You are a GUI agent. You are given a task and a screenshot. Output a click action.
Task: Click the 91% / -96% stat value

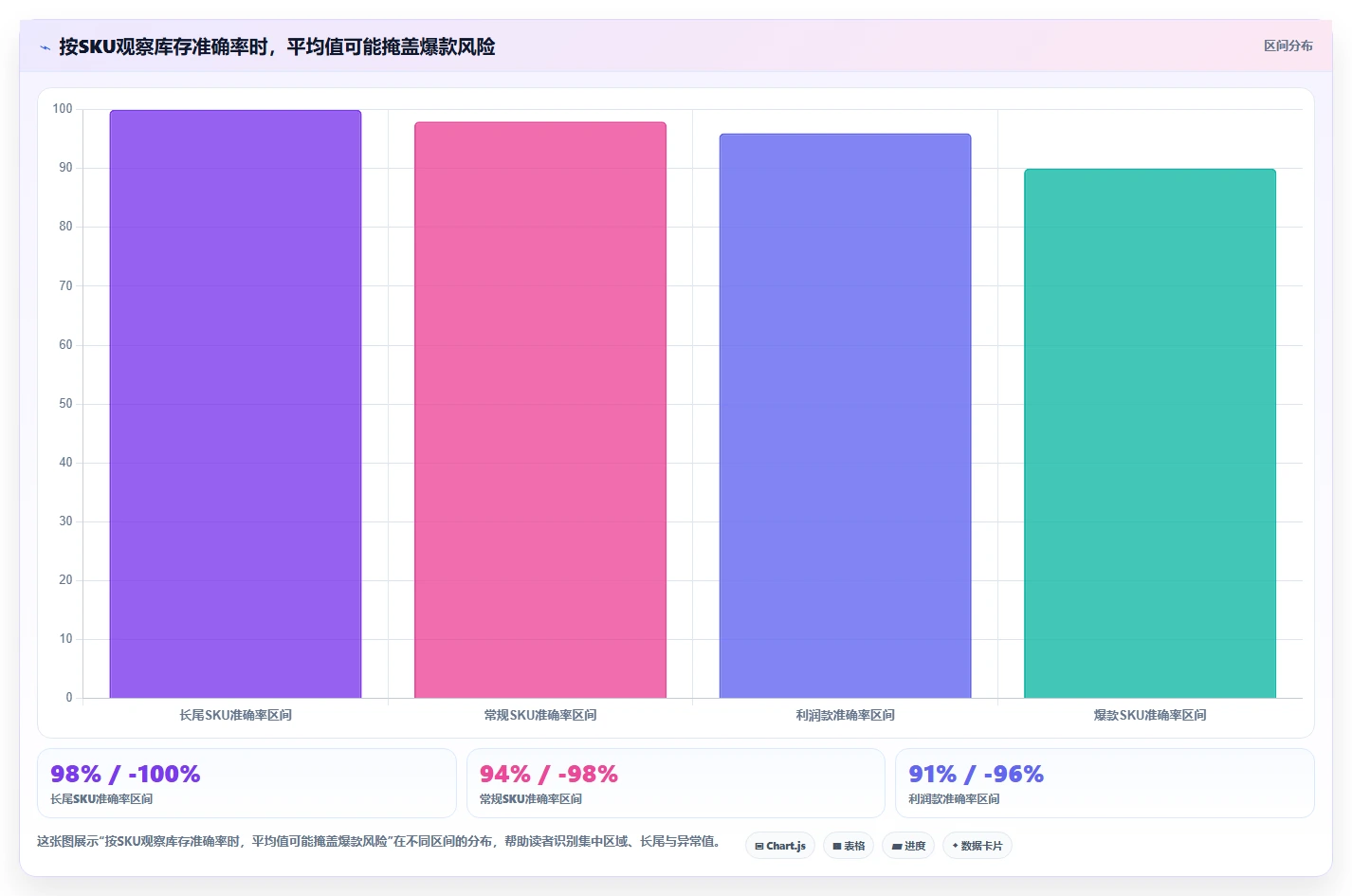pos(977,774)
